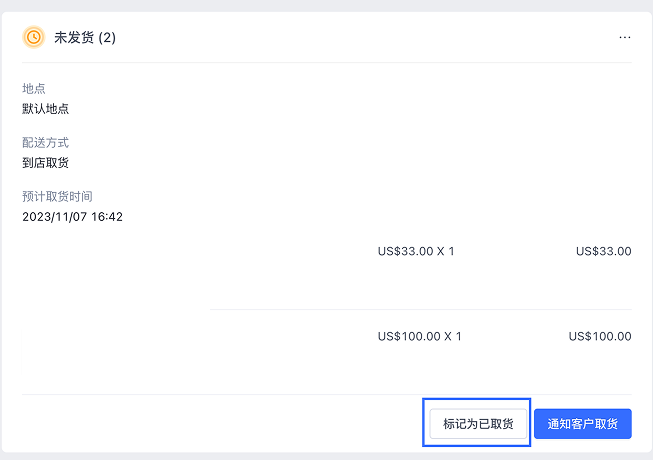The width and height of the screenshot is (653, 460).
Task: Click the header divider below 未发货 title
Action: [x=326, y=63]
